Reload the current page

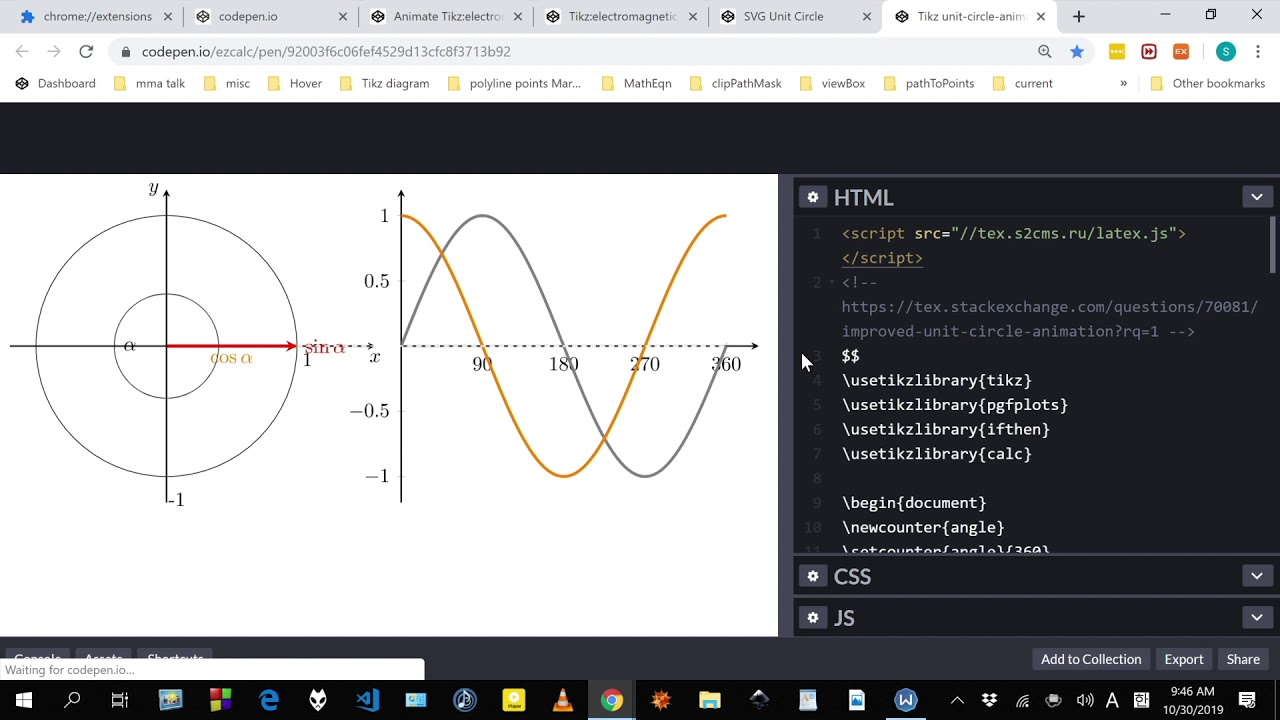click(86, 51)
